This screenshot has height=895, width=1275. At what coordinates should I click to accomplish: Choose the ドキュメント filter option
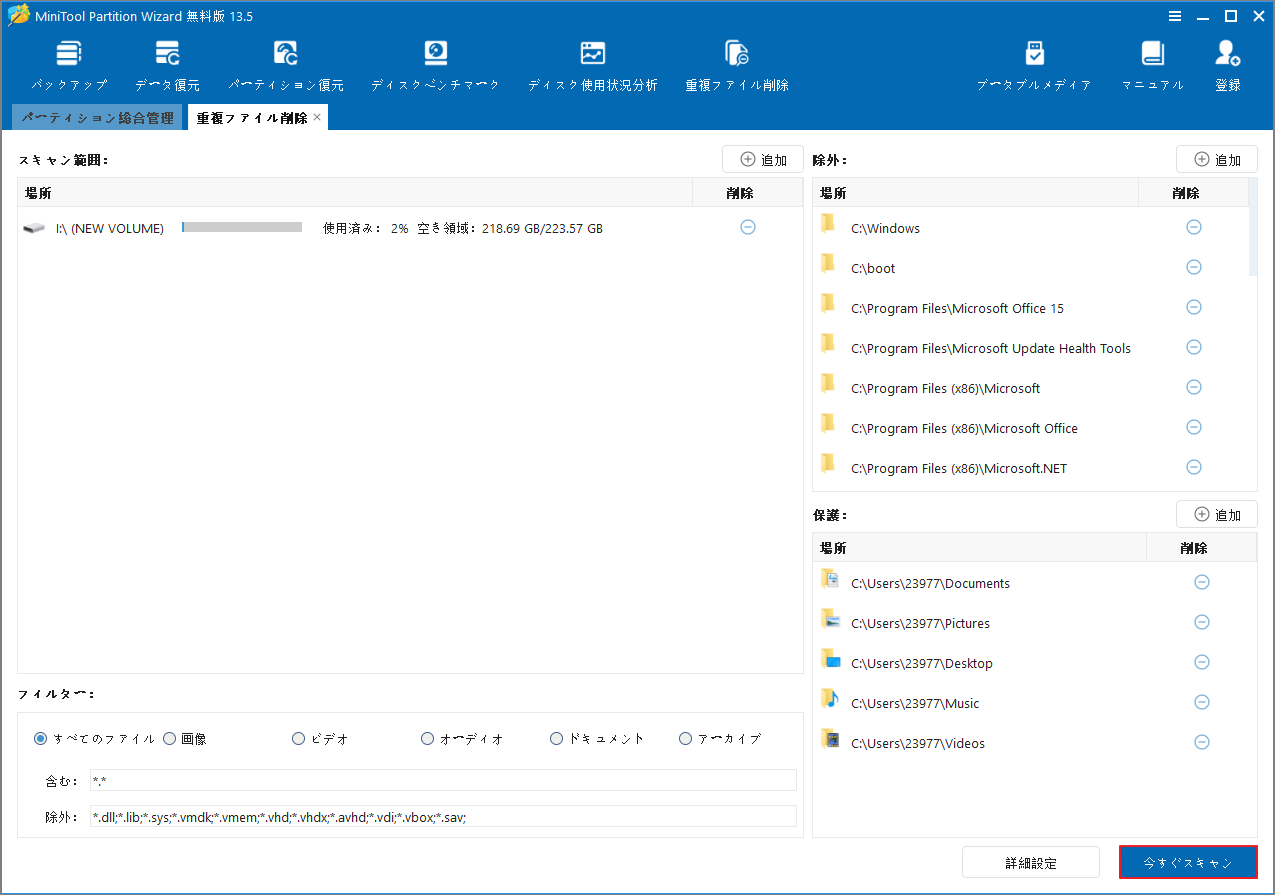tap(556, 738)
